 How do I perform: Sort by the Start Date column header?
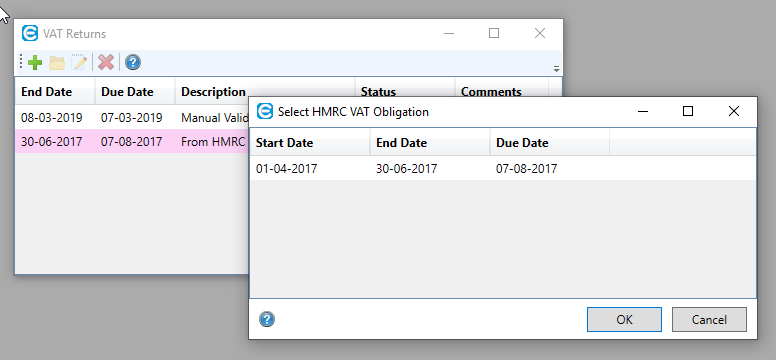coord(310,143)
